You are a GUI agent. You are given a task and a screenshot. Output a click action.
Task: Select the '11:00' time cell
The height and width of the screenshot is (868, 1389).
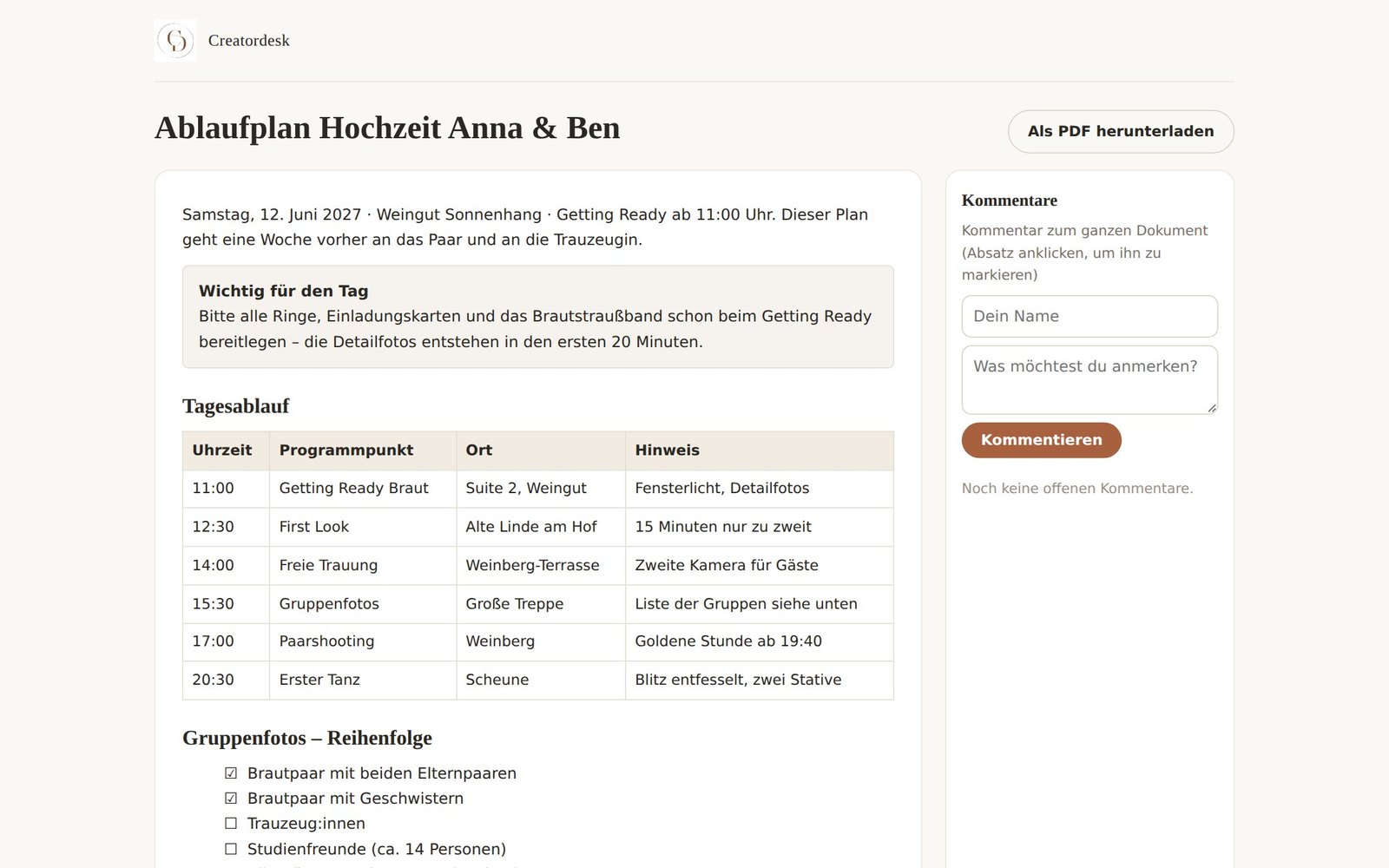226,489
